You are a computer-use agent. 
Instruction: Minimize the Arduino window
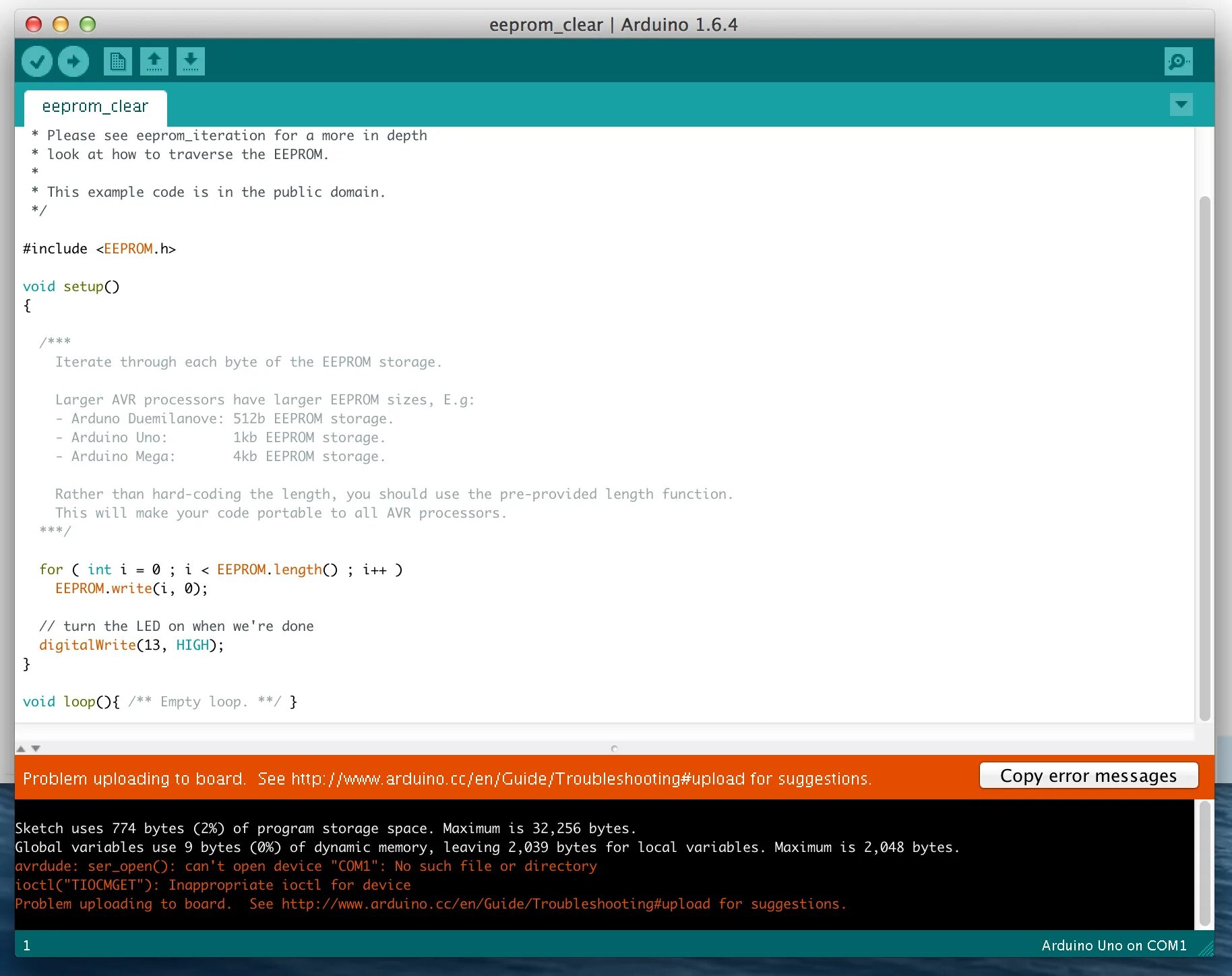(x=61, y=25)
